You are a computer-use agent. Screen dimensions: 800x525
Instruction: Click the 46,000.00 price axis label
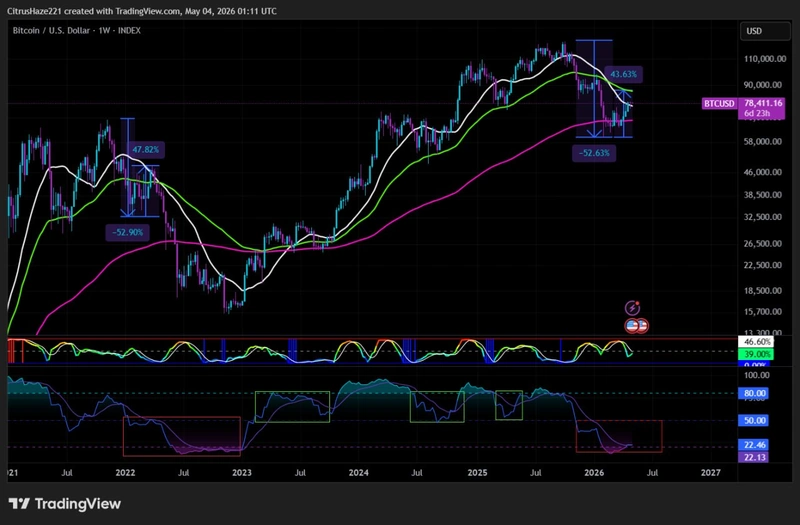[x=763, y=172]
